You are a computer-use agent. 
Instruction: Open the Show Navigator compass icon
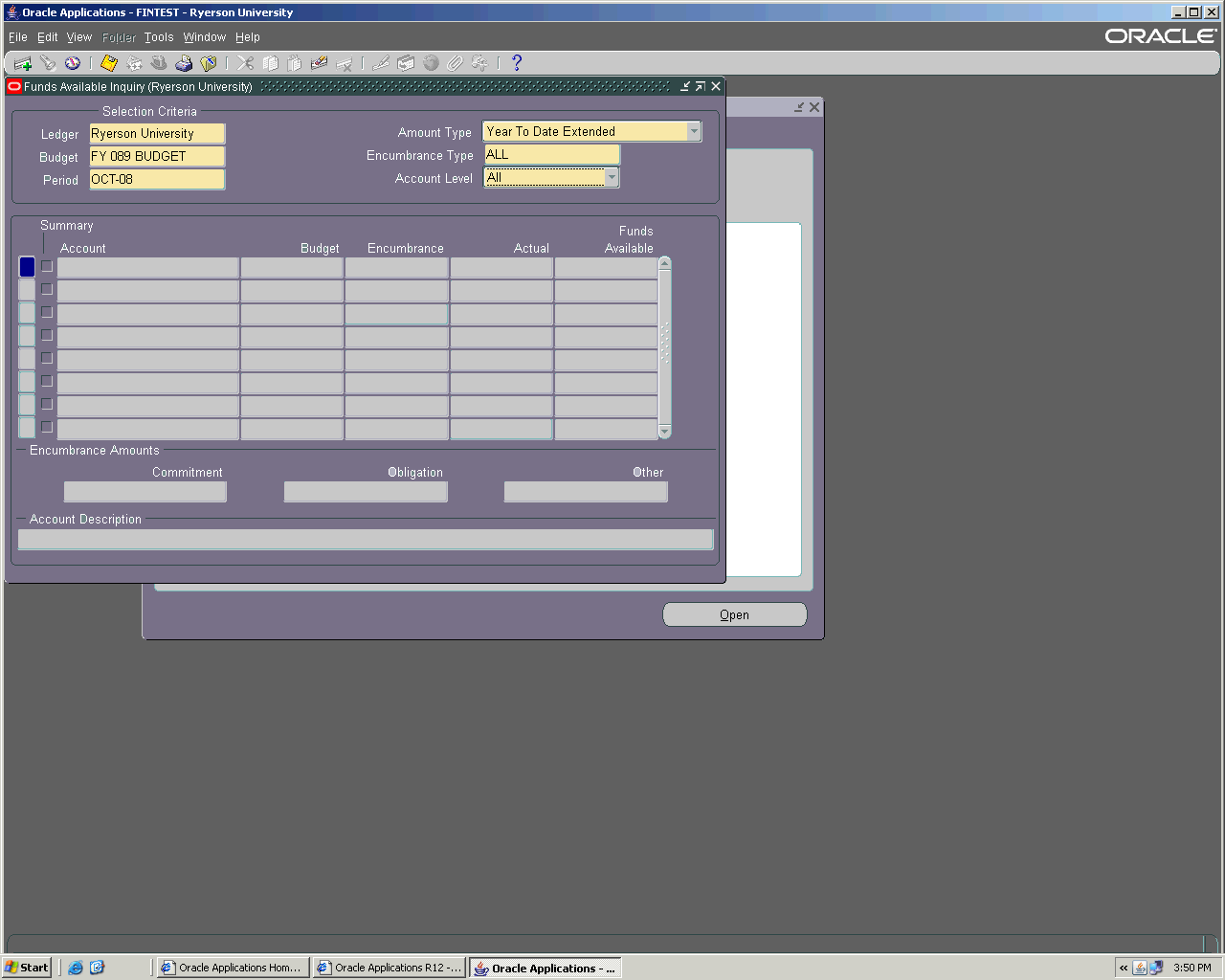click(x=73, y=63)
